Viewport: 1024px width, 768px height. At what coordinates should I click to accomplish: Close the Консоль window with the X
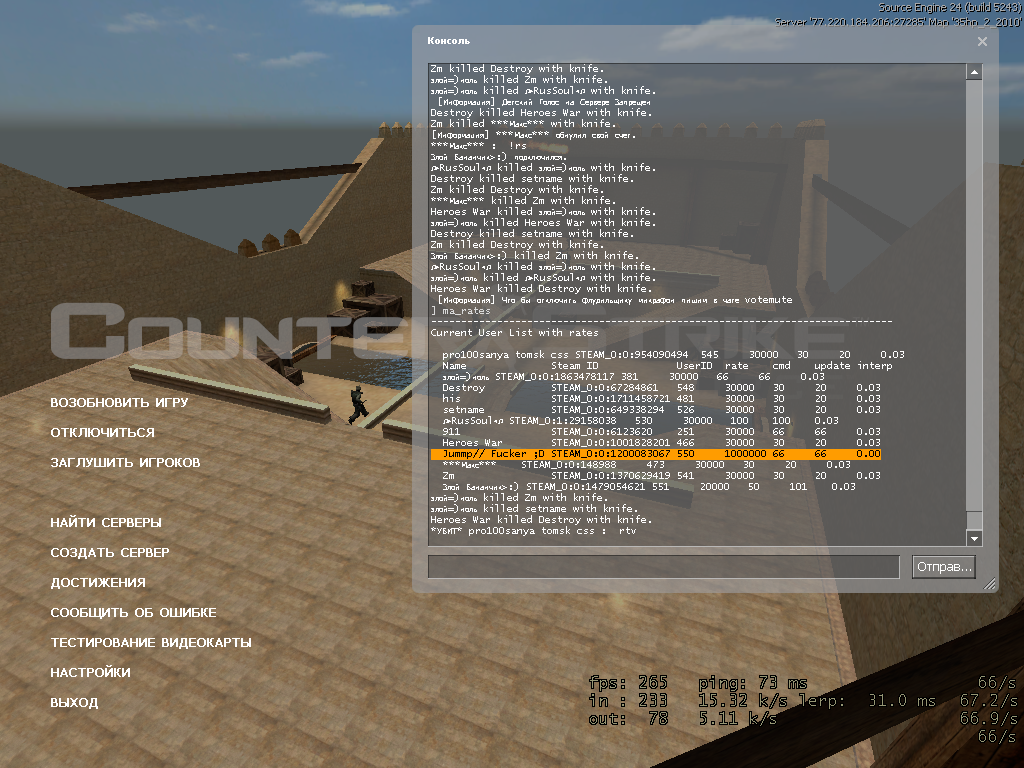pos(982,42)
